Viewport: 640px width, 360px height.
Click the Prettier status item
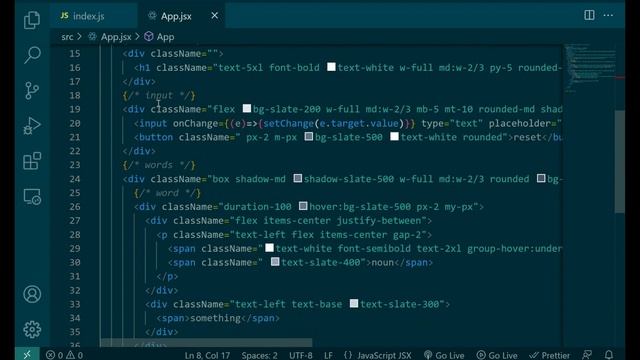549,355
